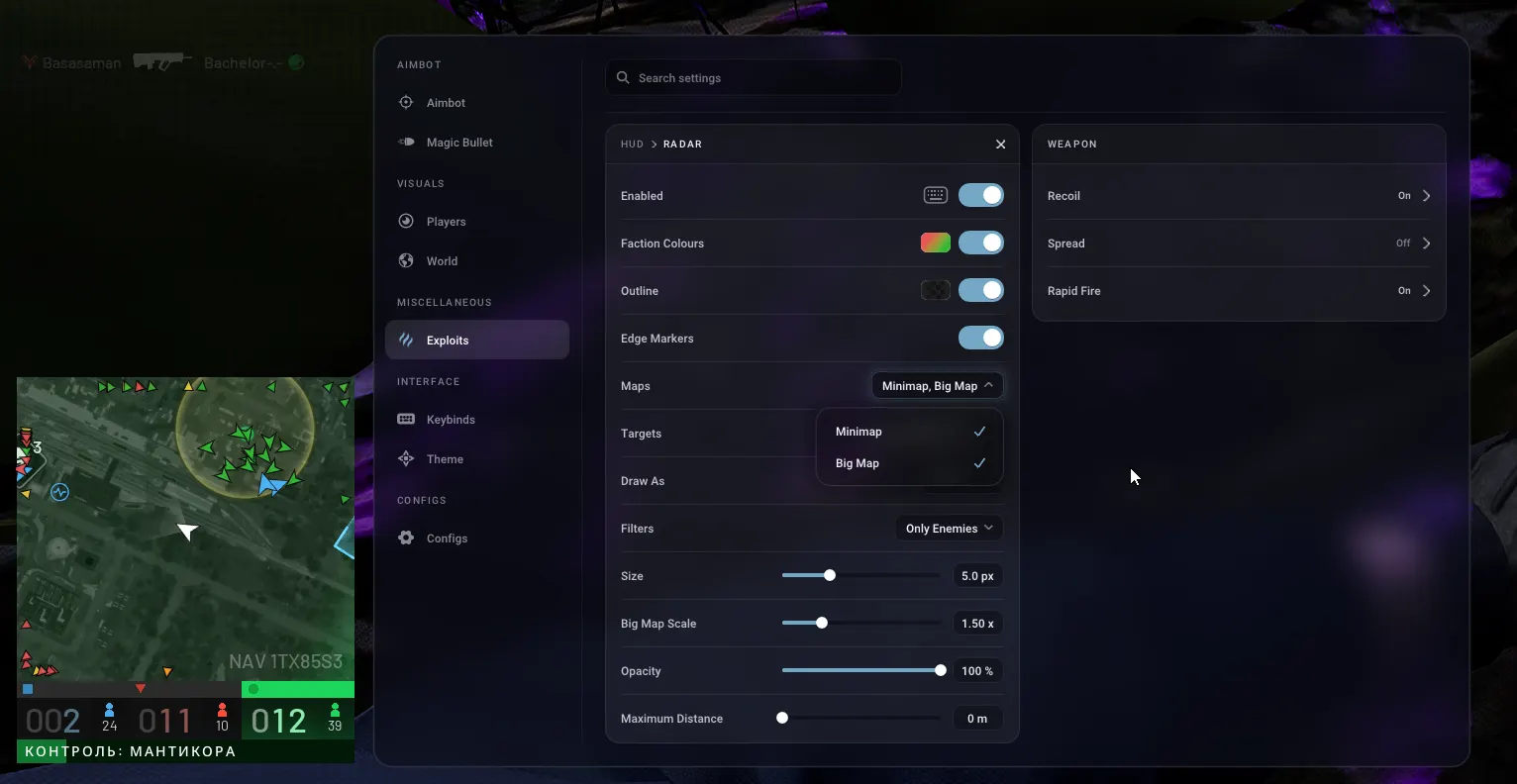Screen dimensions: 1517x784
Task: Click the Opacity slider handle
Action: [941, 670]
